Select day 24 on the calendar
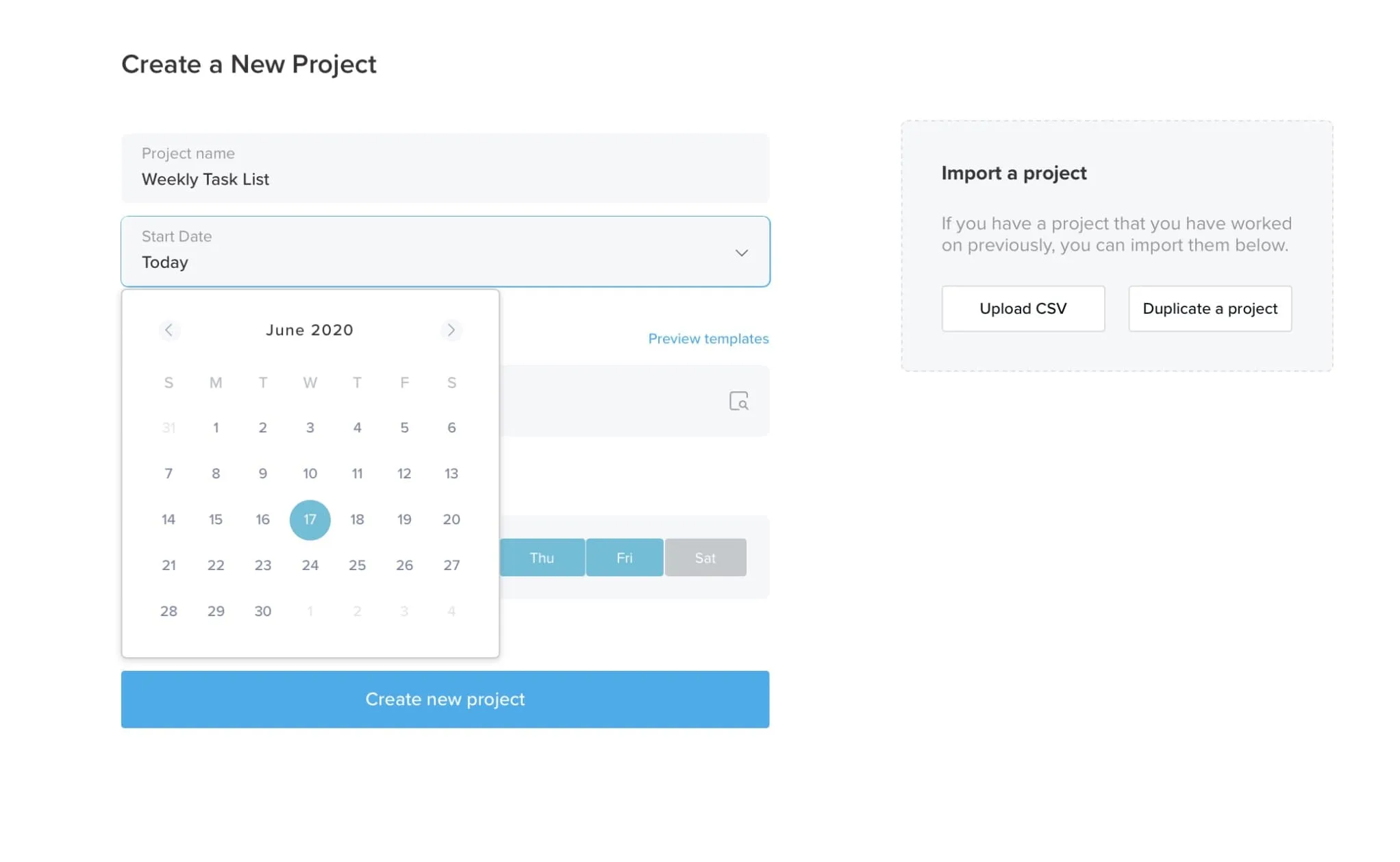 pos(310,565)
